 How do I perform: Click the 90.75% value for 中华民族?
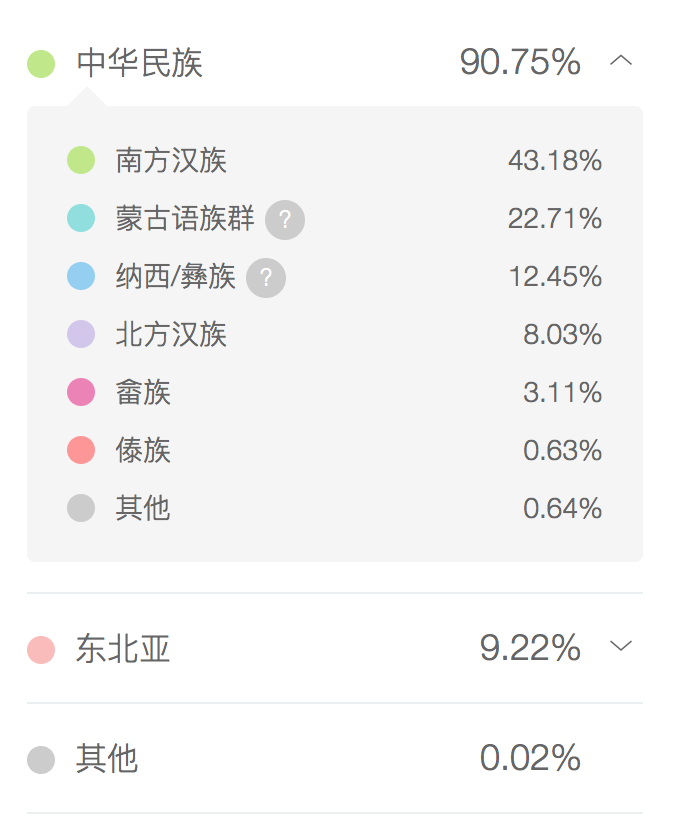tap(520, 62)
